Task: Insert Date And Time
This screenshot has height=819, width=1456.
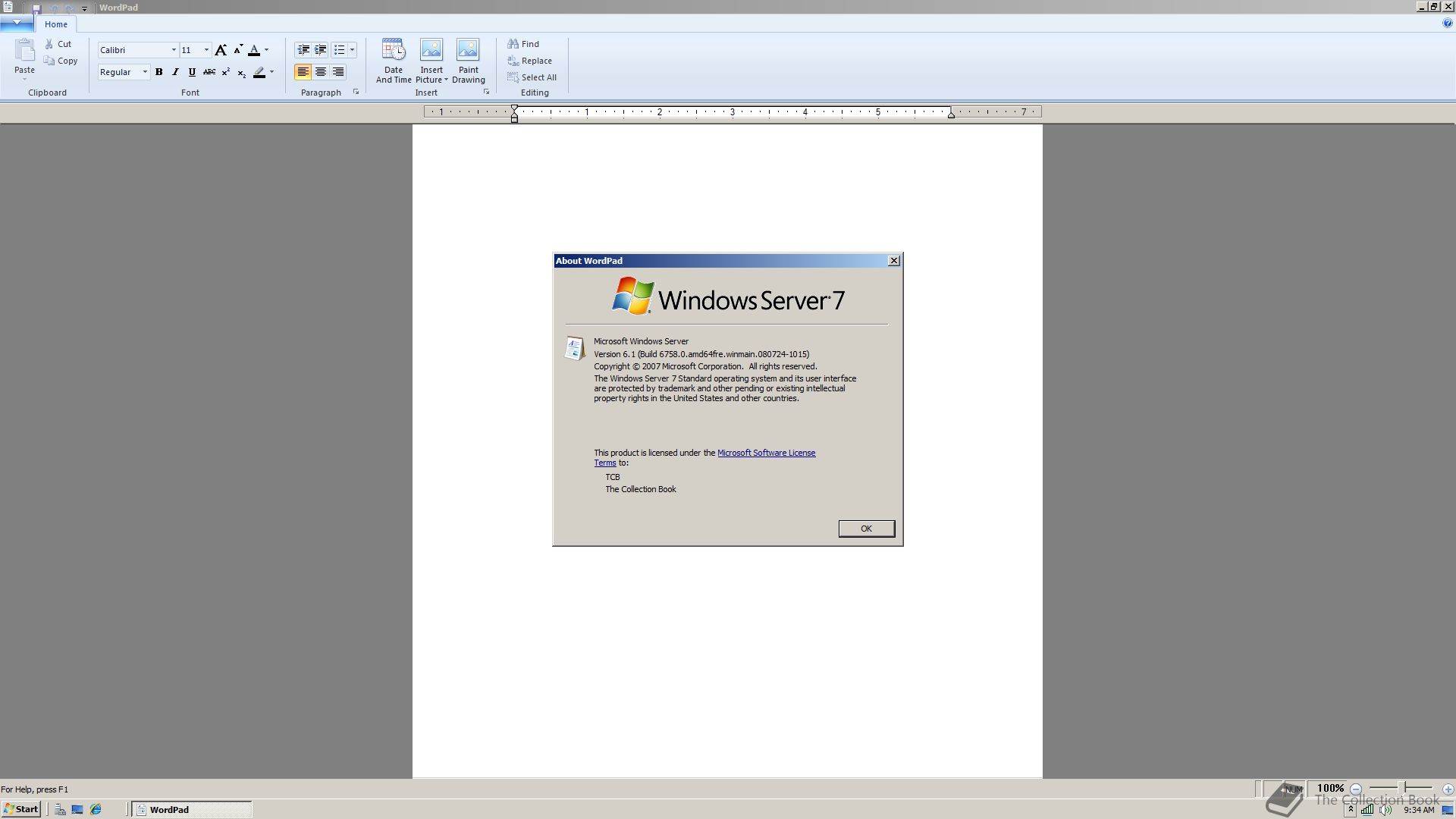Action: click(x=394, y=61)
